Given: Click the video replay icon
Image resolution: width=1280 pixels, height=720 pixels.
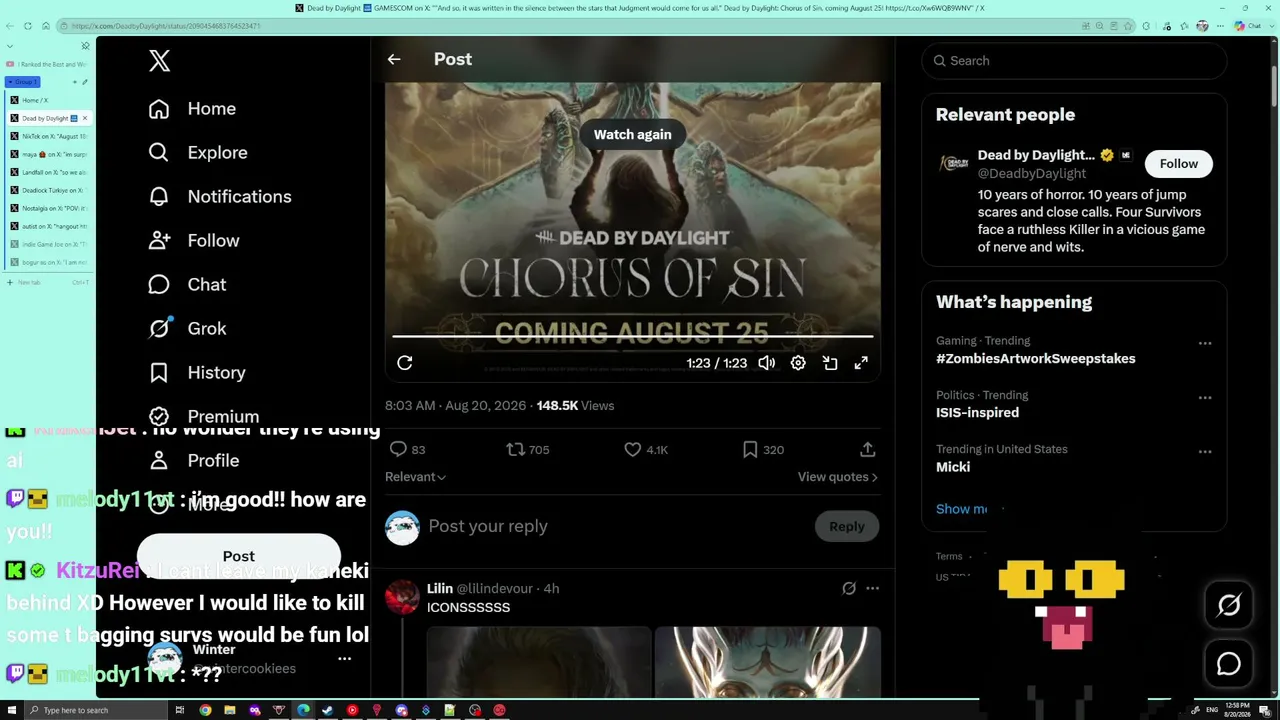Looking at the screenshot, I should [x=405, y=363].
